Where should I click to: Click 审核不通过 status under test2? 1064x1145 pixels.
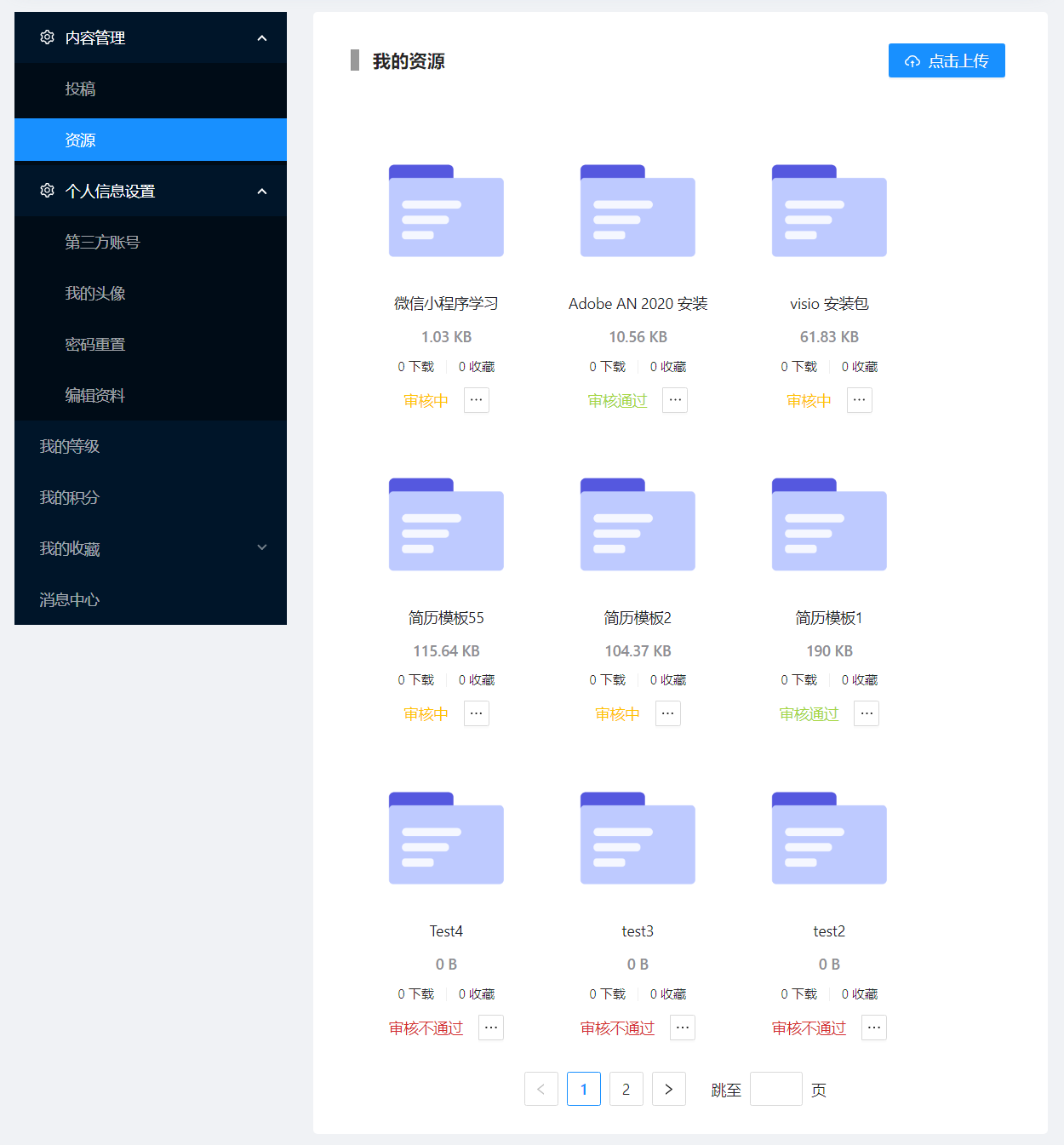tap(809, 1028)
